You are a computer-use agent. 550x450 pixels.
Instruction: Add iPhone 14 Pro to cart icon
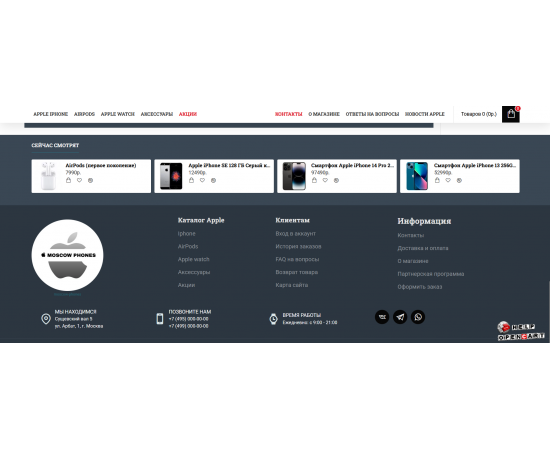pos(314,180)
